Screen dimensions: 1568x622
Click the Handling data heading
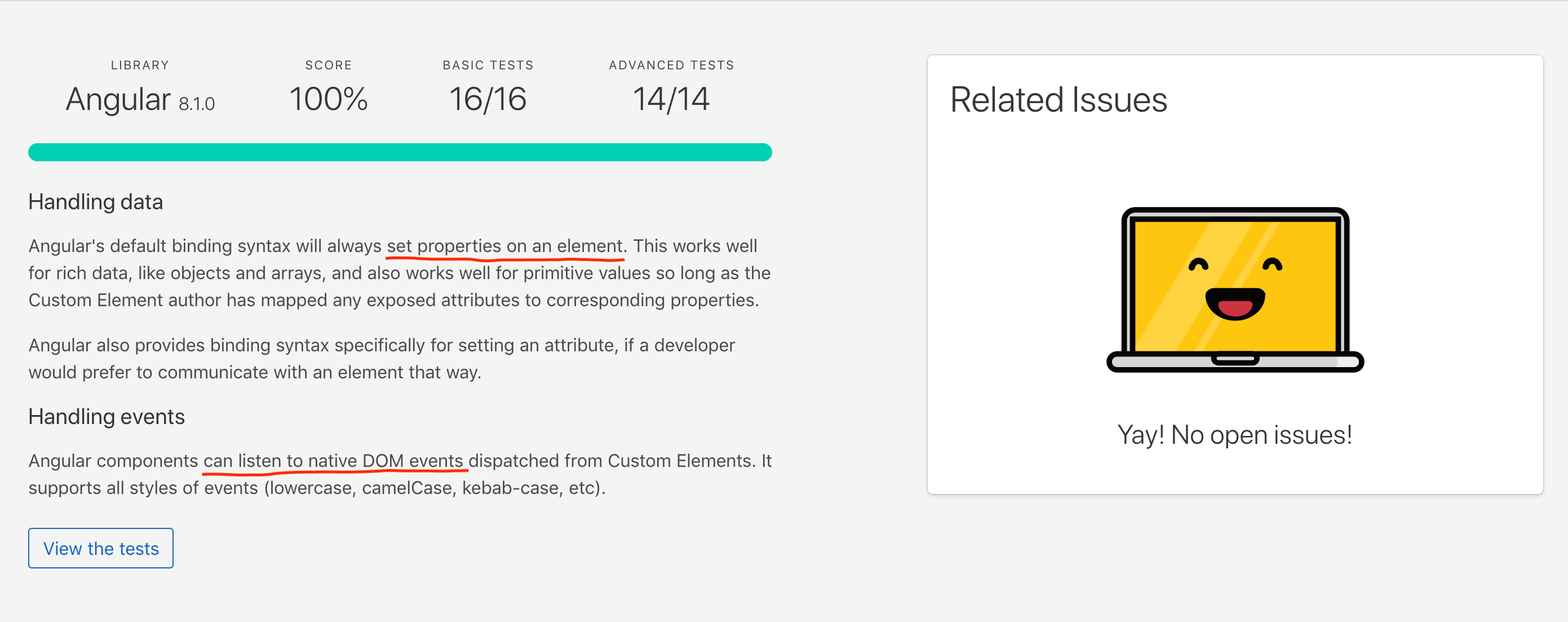click(96, 202)
